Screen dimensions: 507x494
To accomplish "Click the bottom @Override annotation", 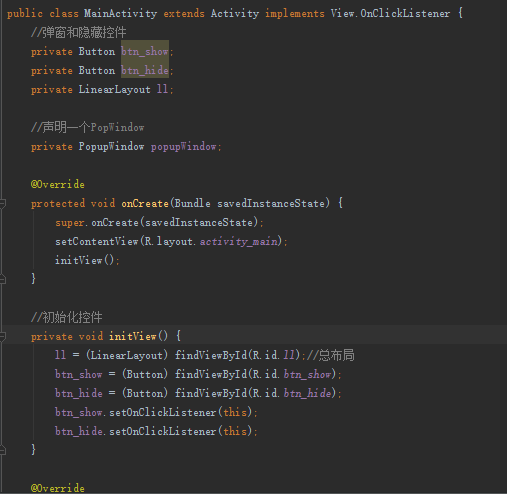I will pos(57,488).
